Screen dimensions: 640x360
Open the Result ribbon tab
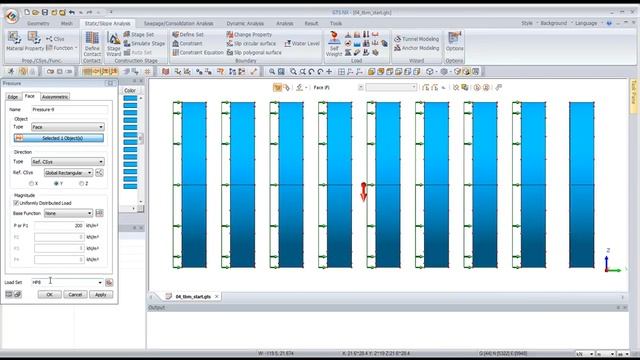[x=311, y=24]
